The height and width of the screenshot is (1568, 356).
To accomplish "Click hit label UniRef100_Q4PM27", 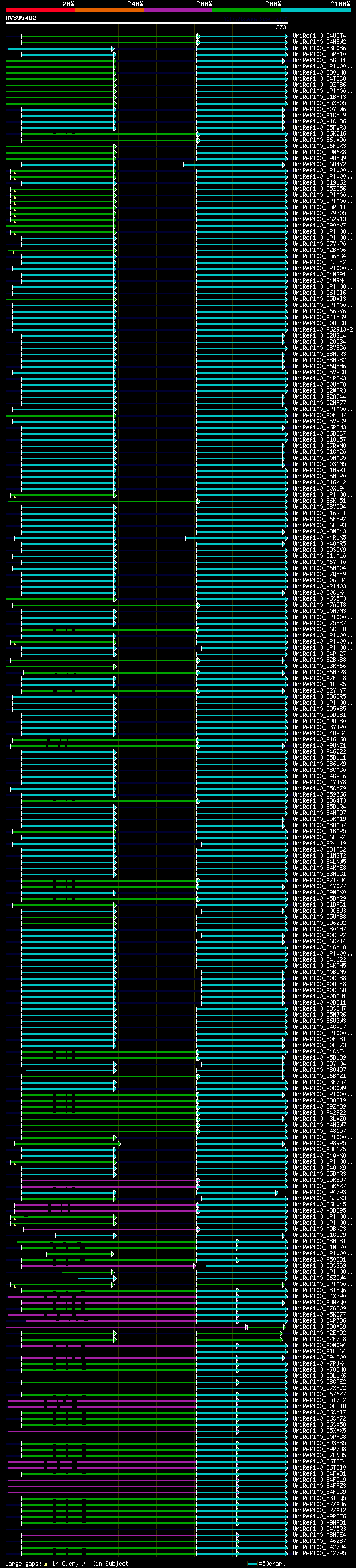I will tap(319, 654).
